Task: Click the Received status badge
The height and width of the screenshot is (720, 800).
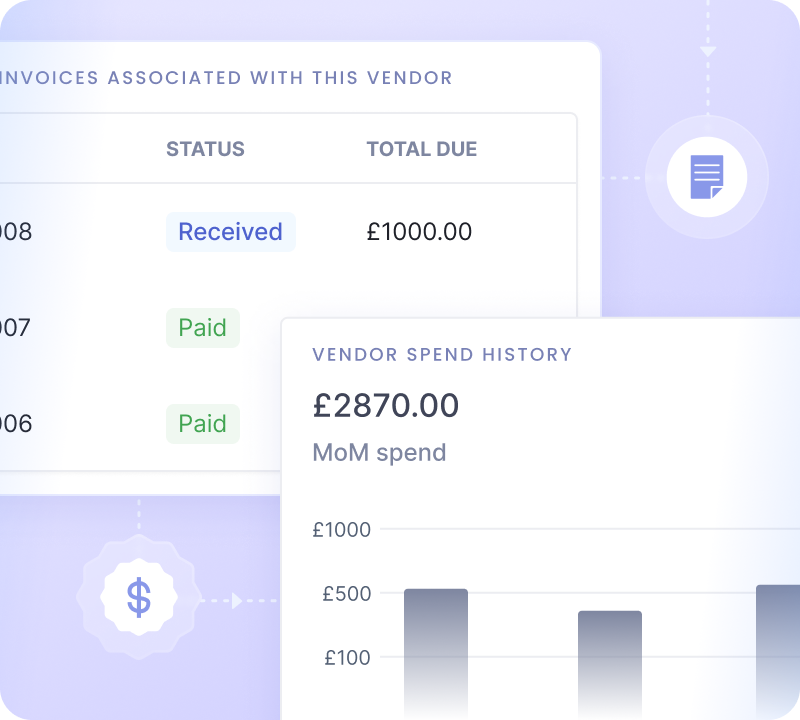Action: pos(230,232)
